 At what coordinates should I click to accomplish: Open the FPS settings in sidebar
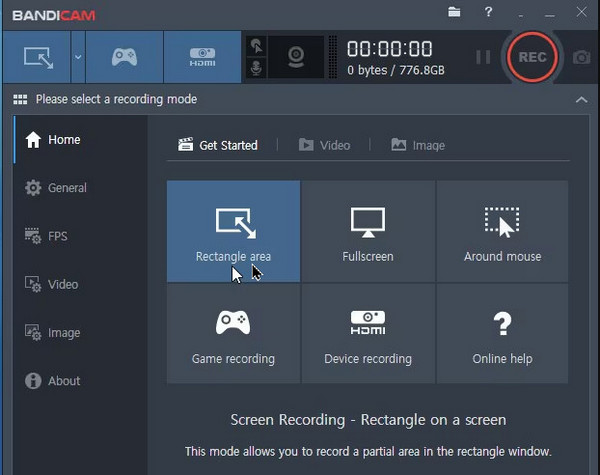(56, 236)
